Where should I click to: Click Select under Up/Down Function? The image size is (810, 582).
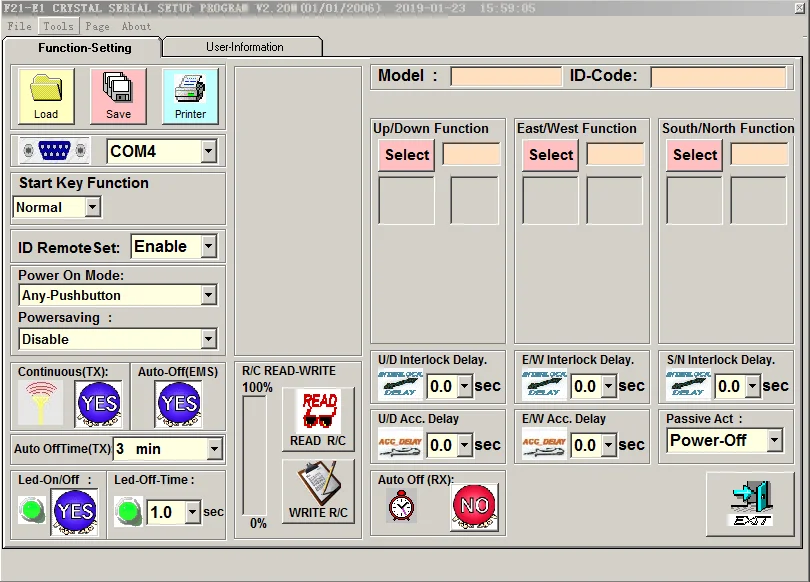(407, 155)
